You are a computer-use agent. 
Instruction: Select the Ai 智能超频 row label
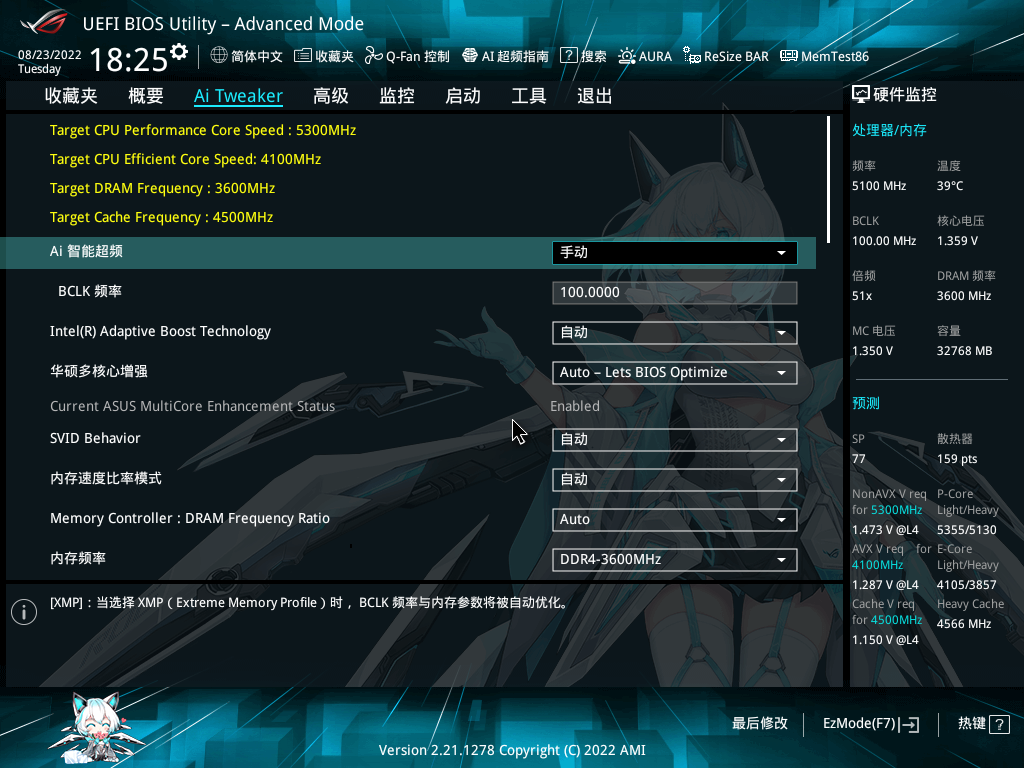tap(86, 251)
